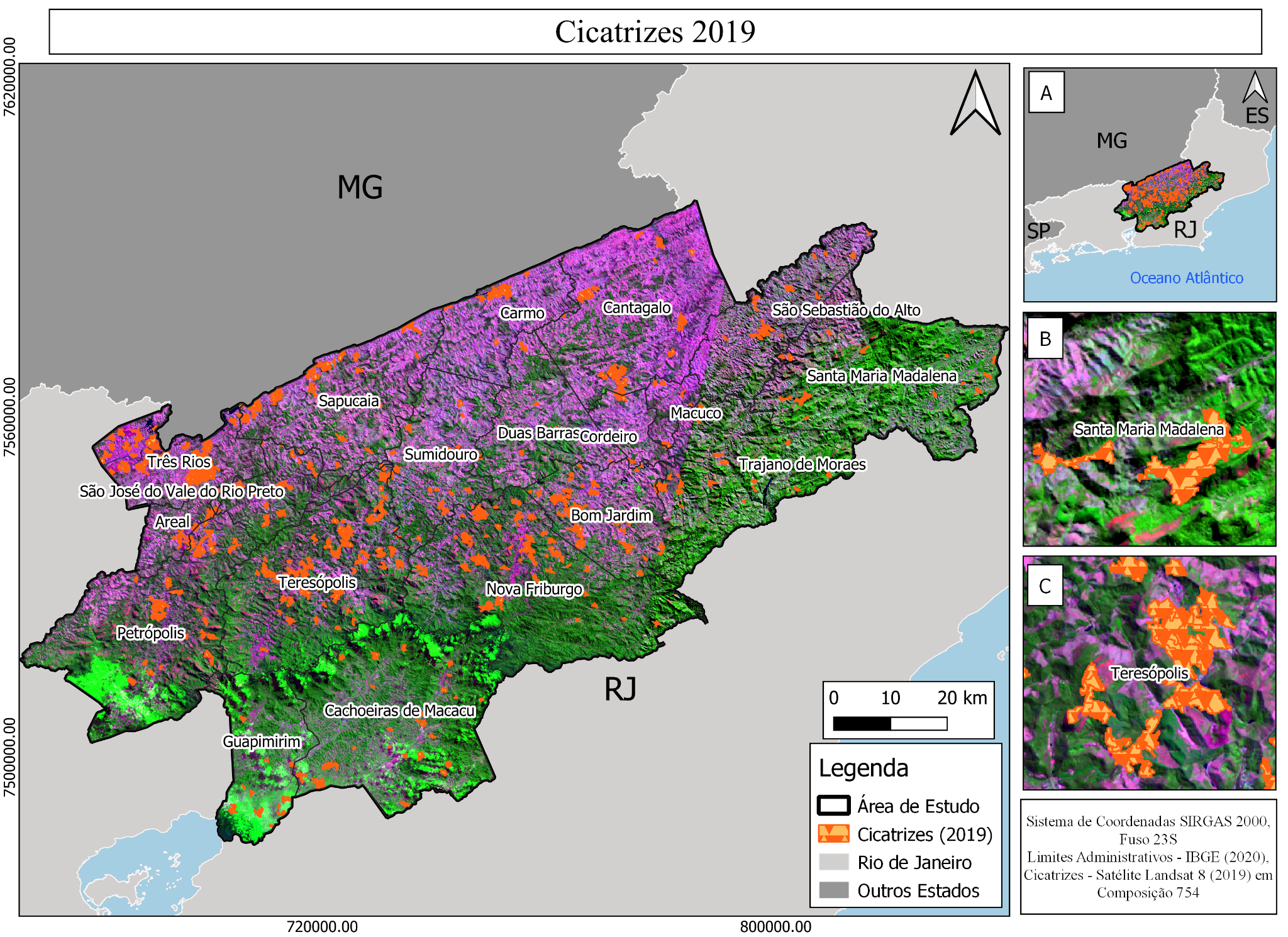This screenshot has height=937, width=1288.
Task: Click the large MG state label
Action: (x=360, y=187)
